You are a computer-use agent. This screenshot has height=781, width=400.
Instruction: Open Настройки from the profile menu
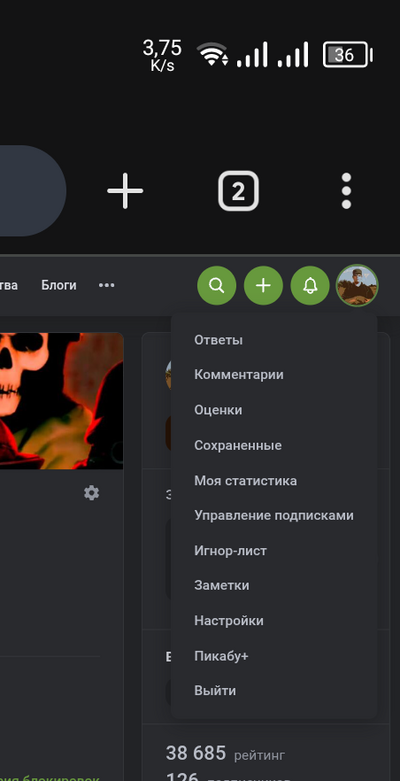[229, 621]
